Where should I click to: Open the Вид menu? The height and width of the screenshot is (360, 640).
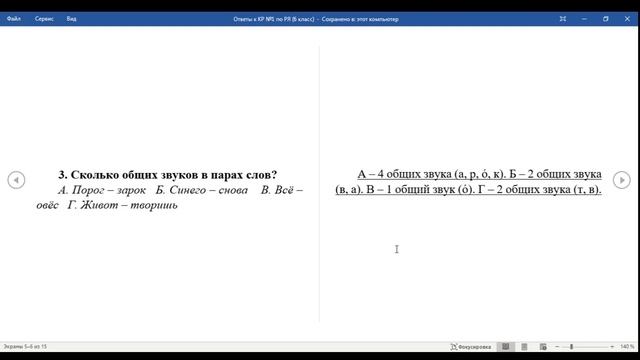coord(71,19)
